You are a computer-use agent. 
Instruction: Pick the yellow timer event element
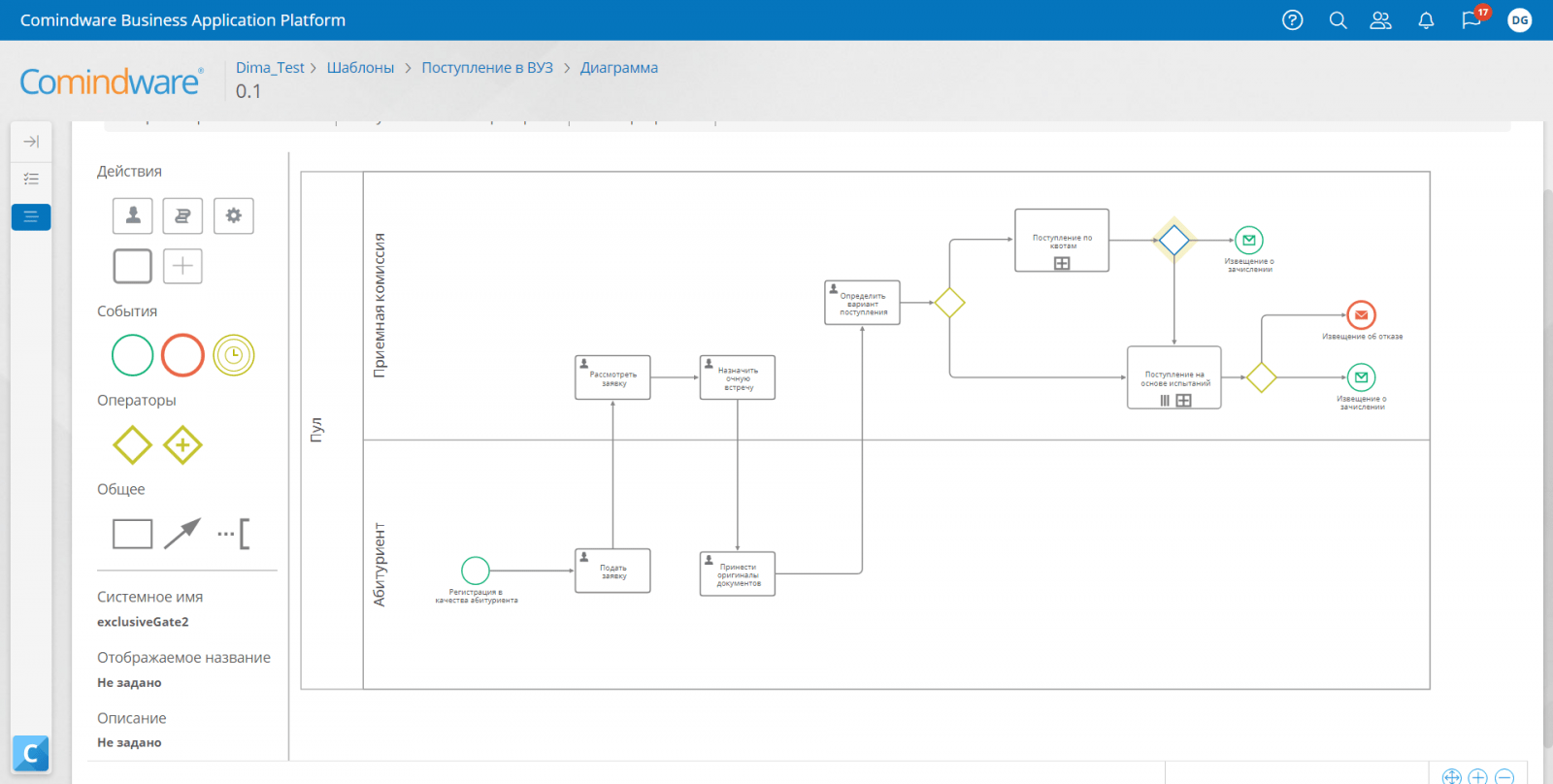(x=234, y=355)
